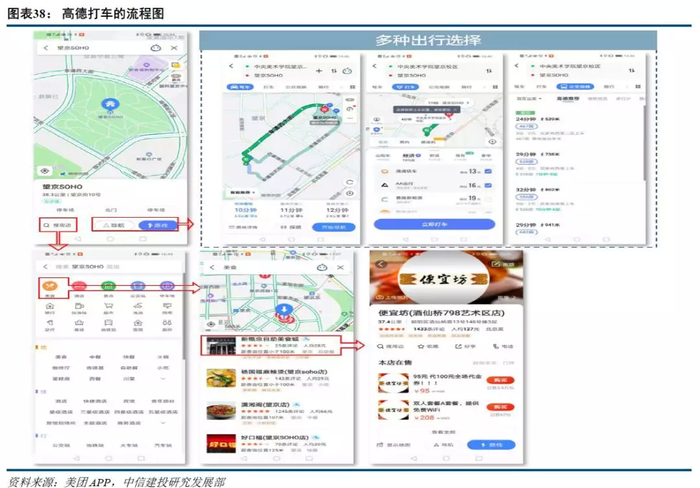700x488 pixels.
Task: Tap locate-me icon on the driving route map
Action: 350,193
